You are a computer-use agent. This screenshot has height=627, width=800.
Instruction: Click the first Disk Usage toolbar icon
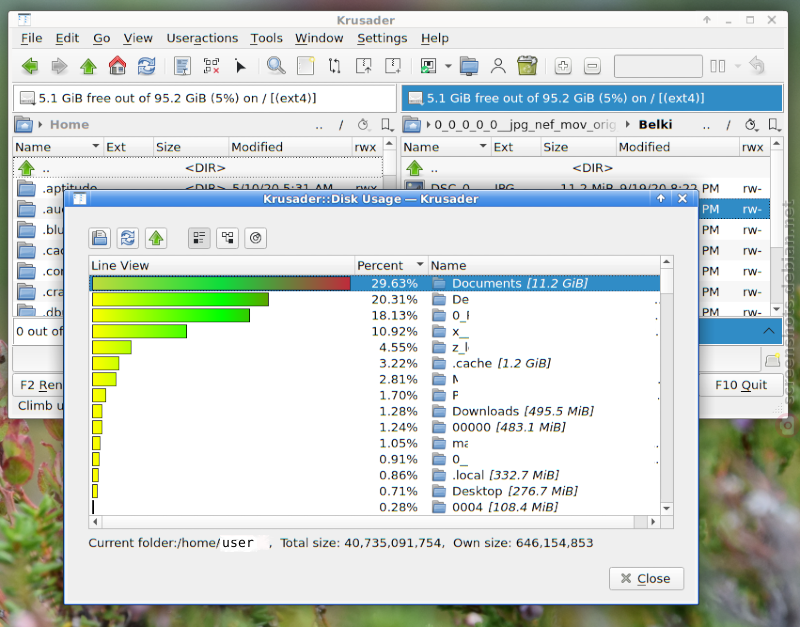(100, 238)
